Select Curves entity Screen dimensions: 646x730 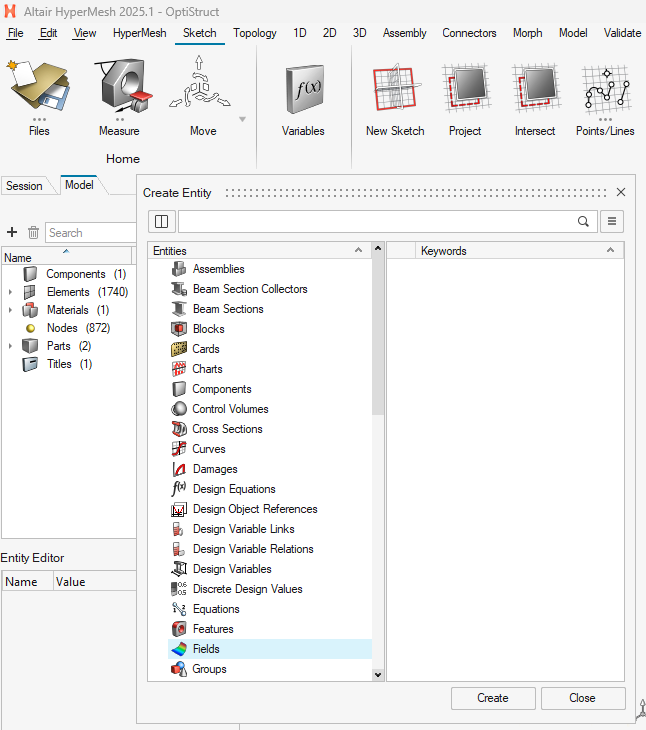click(x=209, y=449)
